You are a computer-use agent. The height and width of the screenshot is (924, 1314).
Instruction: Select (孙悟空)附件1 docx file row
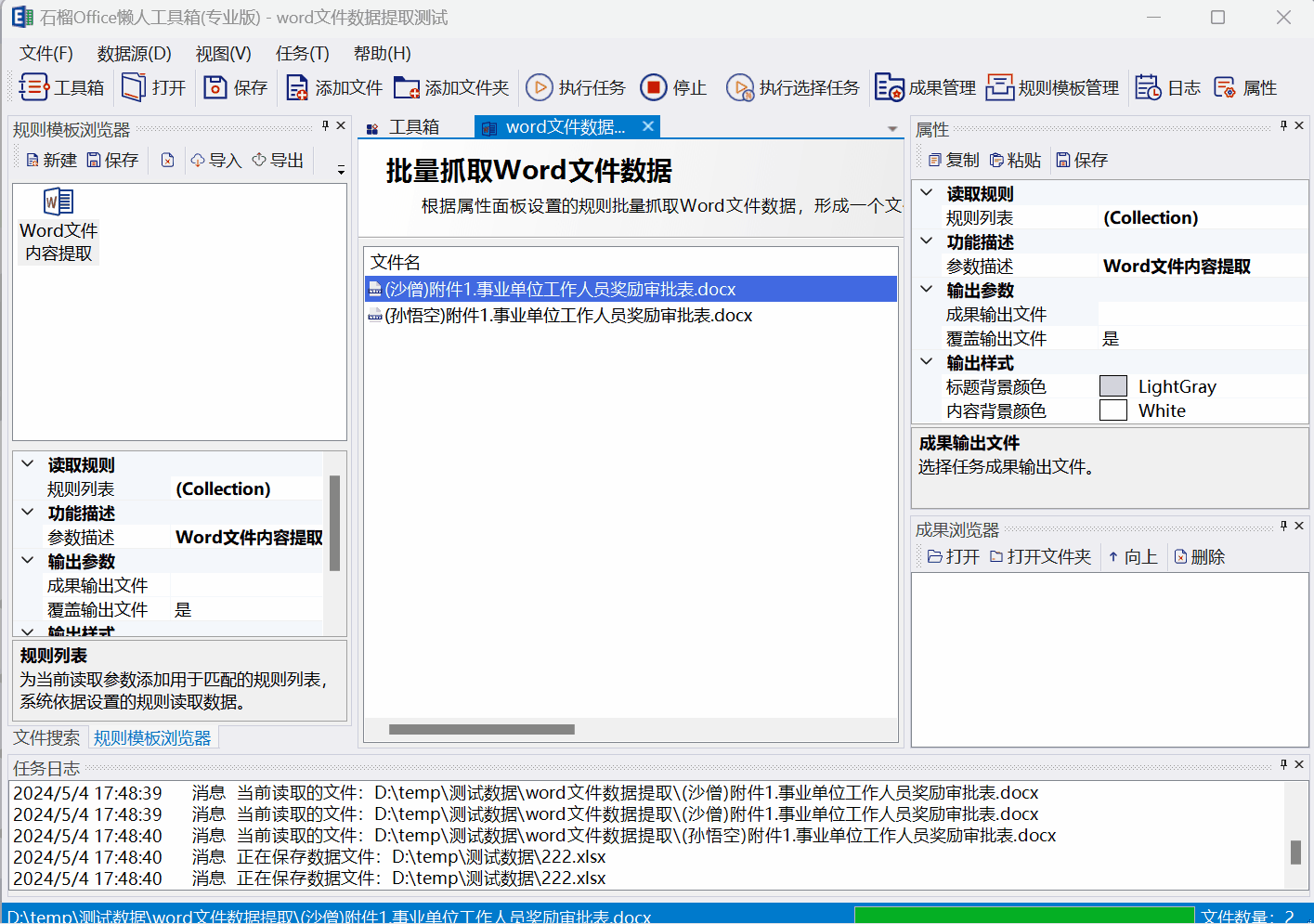tap(631, 316)
